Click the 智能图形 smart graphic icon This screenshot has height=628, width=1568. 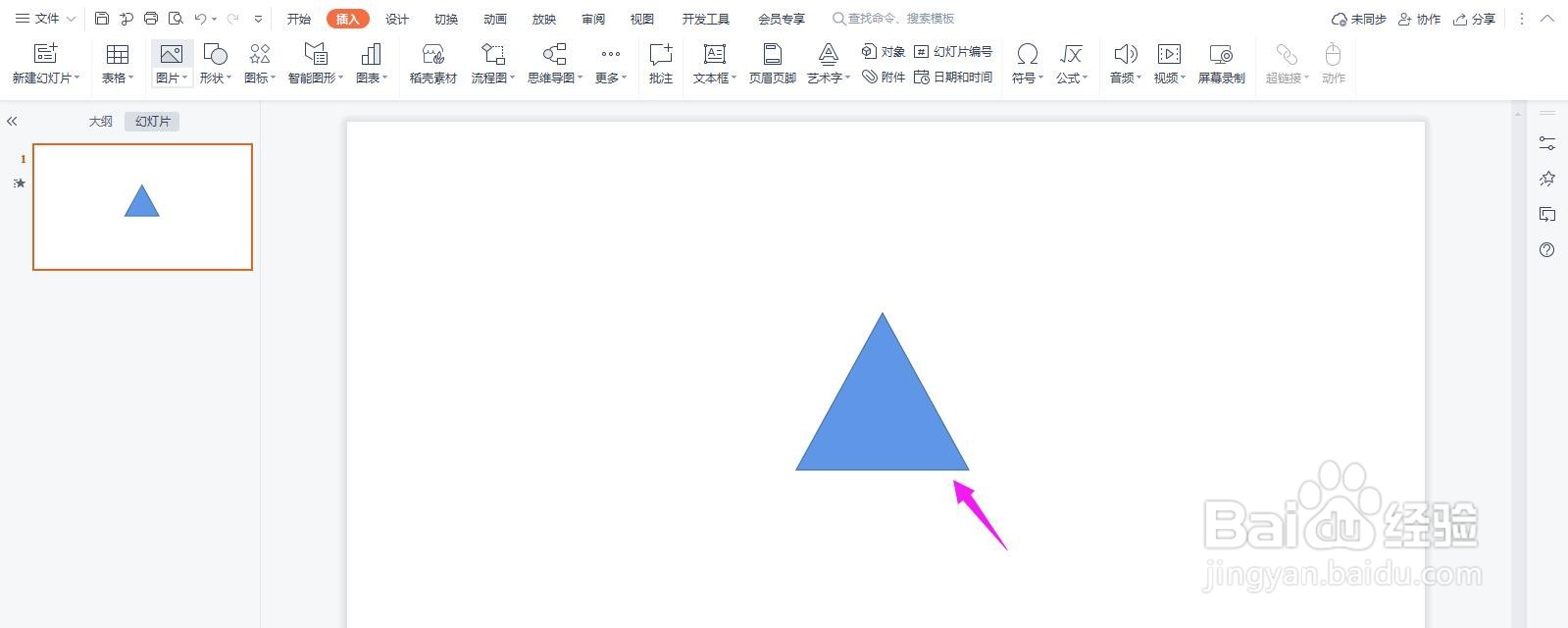click(316, 54)
